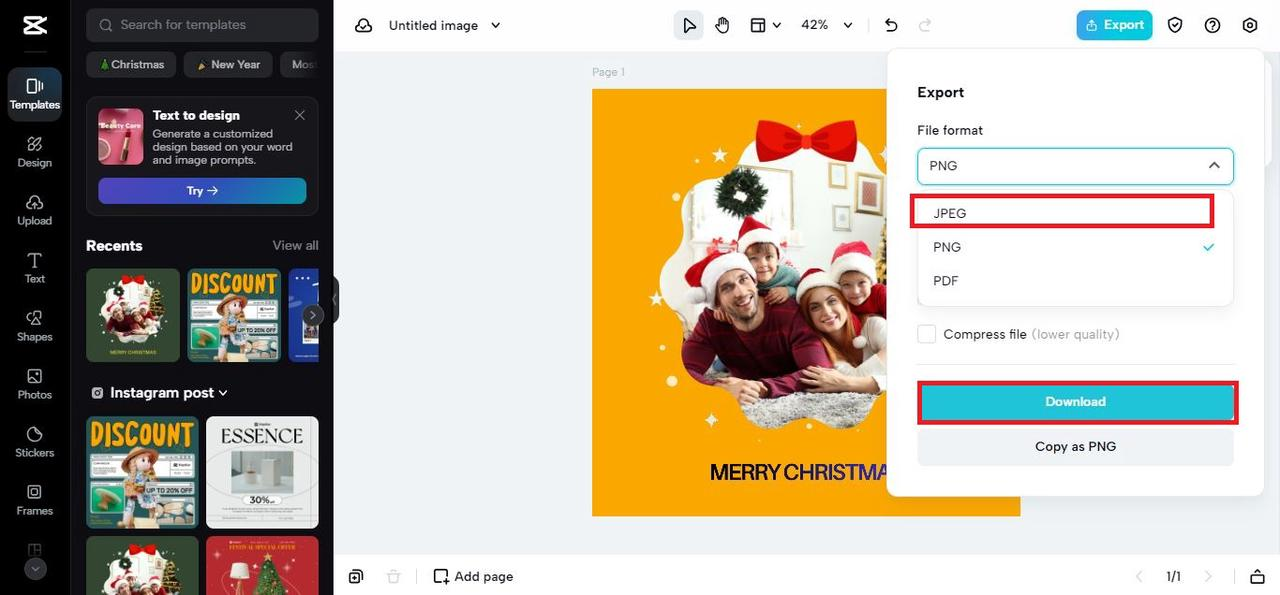Open the Discount recent template thumbnail
Screen dimensions: 1280x595
tap(234, 315)
